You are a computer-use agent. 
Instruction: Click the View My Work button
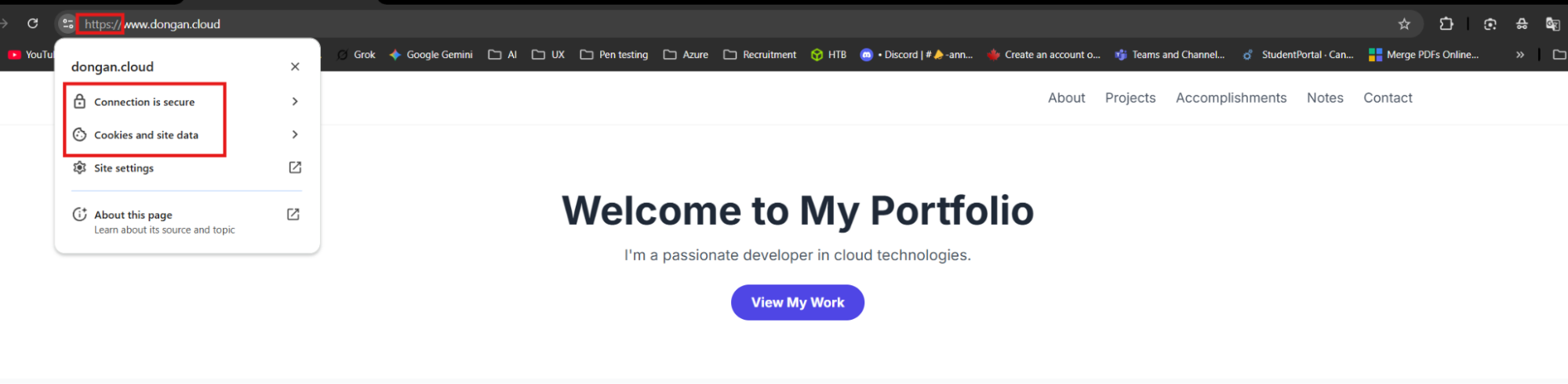798,302
